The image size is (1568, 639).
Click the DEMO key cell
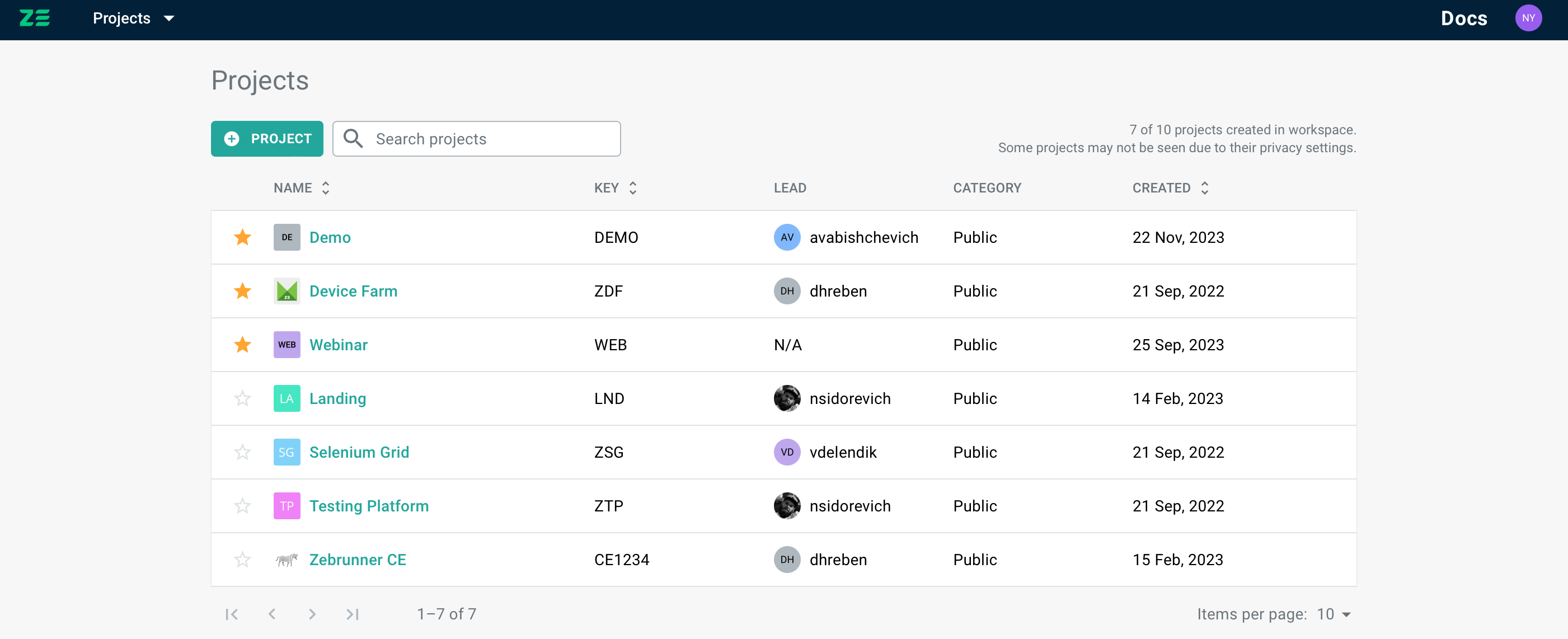coord(616,237)
